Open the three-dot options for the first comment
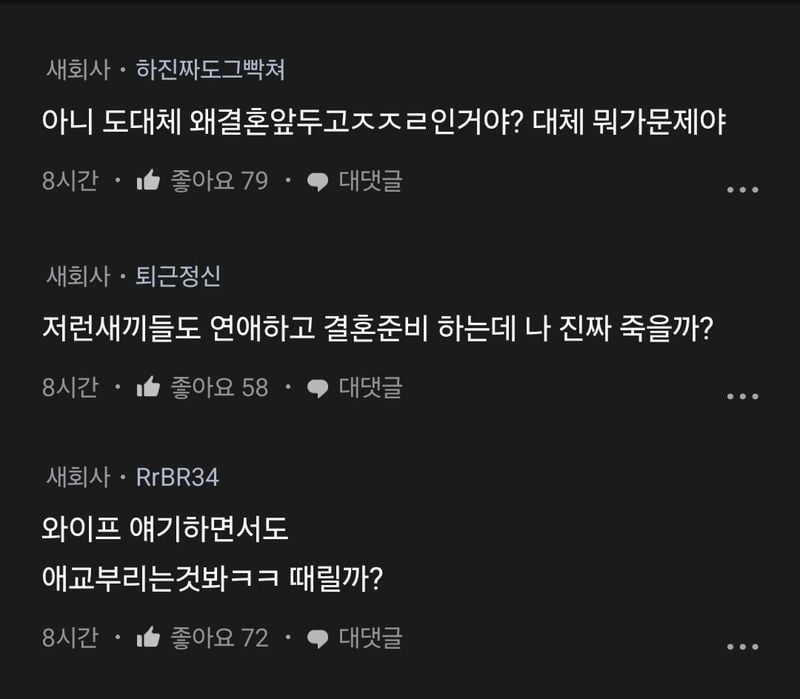 pyautogui.click(x=745, y=189)
